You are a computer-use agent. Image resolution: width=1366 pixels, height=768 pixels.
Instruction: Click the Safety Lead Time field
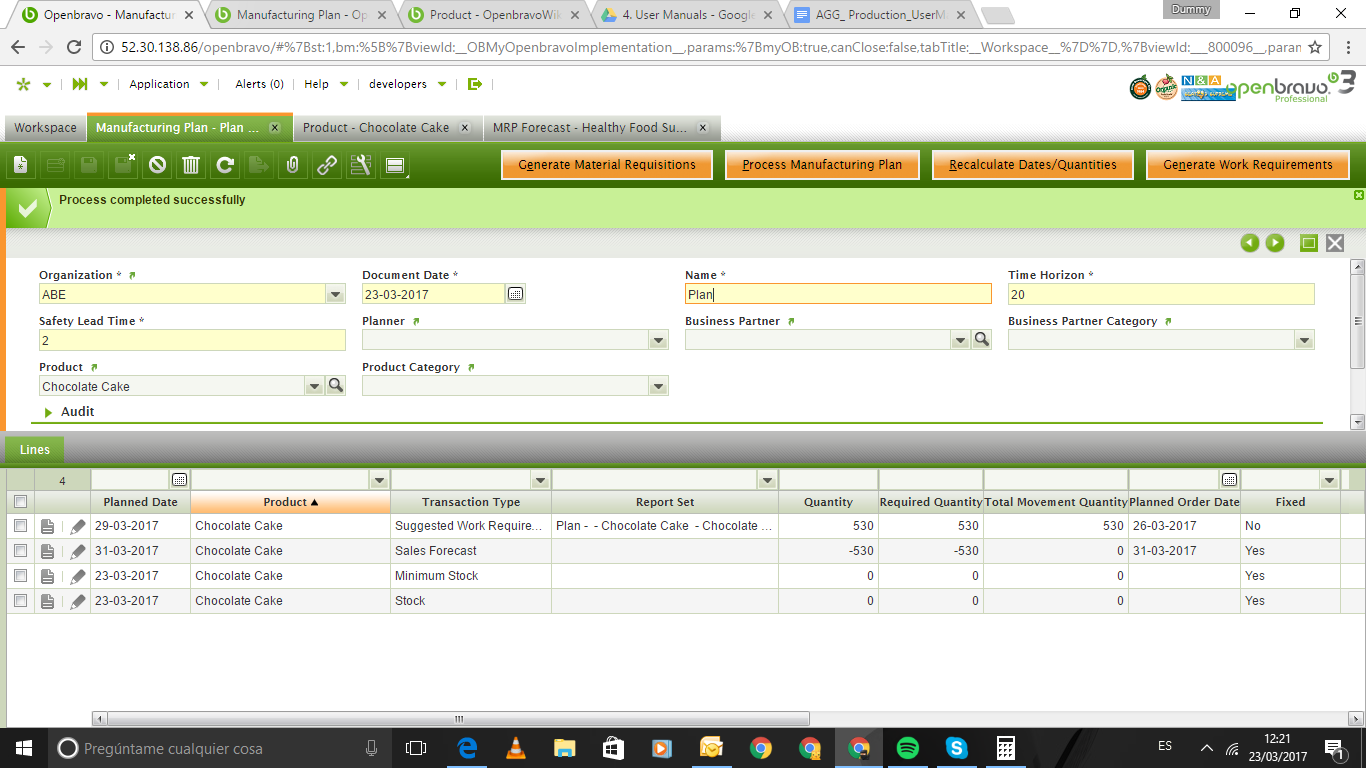[x=192, y=340]
